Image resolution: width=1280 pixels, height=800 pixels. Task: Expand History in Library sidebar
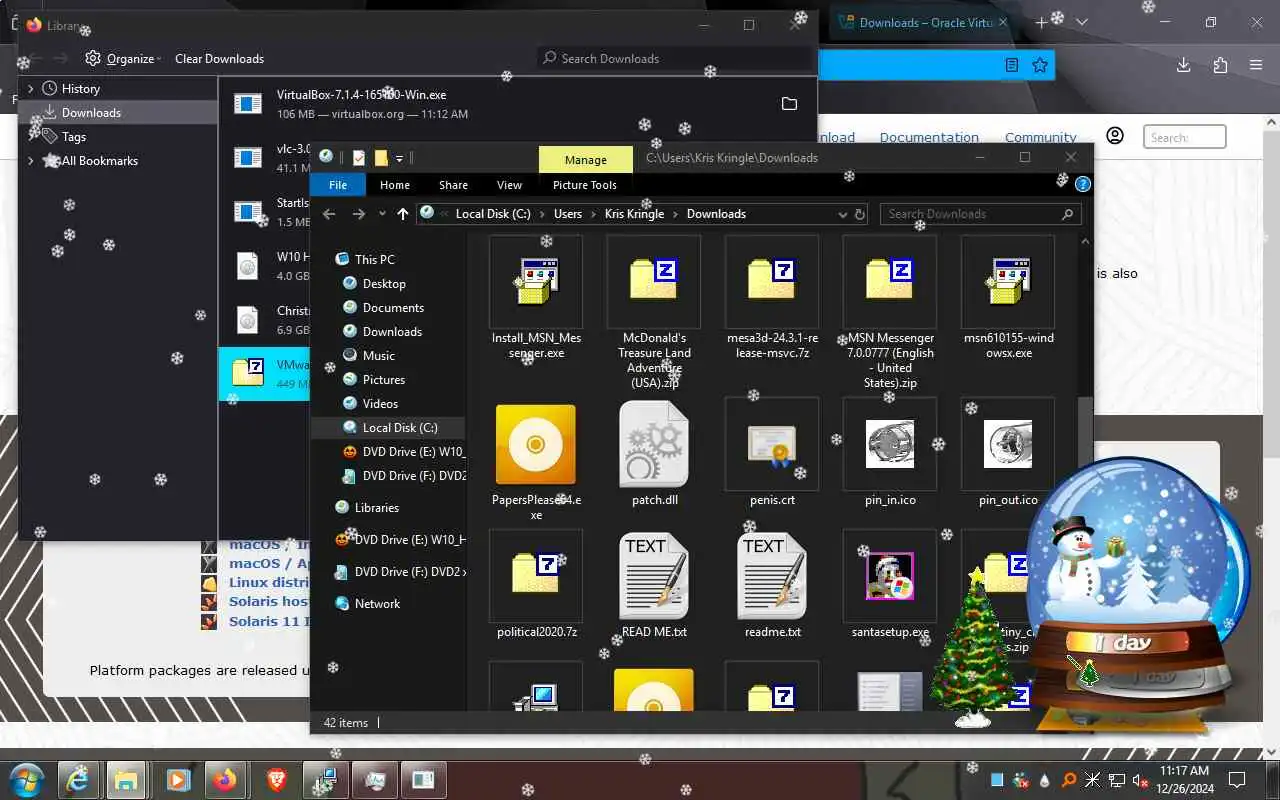(31, 89)
